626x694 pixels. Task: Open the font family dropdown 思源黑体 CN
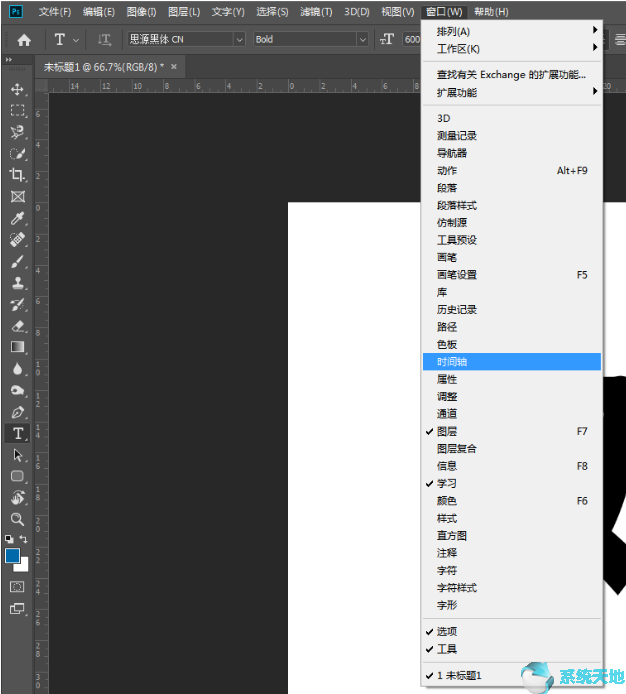click(x=239, y=40)
